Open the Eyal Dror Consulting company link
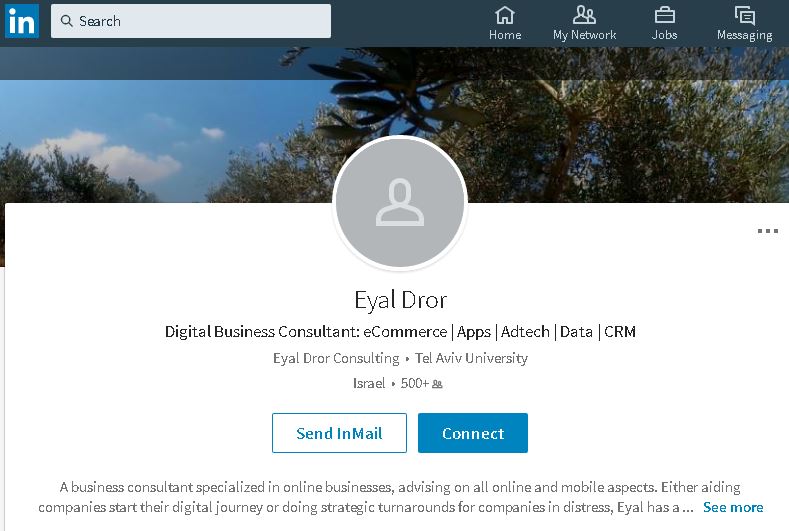Viewport: 789px width, 531px height. pos(335,358)
